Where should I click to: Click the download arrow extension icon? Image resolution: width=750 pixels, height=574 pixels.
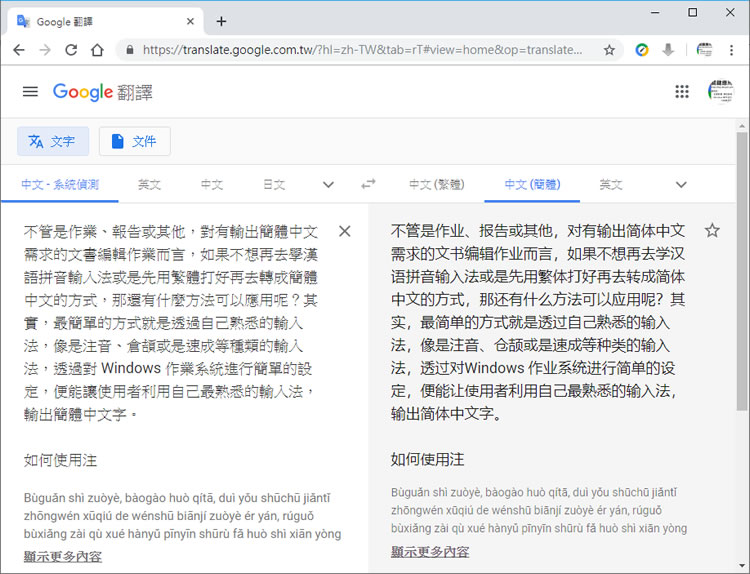coord(668,50)
